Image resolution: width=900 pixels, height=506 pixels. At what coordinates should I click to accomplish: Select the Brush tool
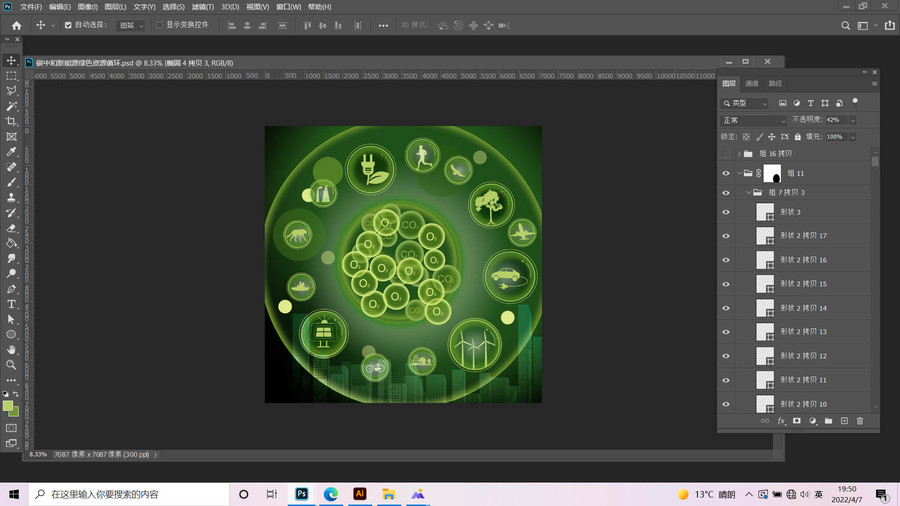[11, 182]
